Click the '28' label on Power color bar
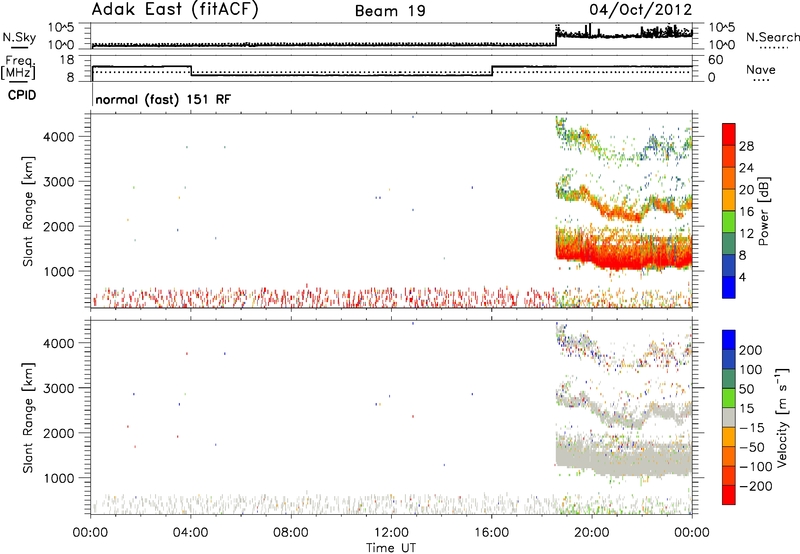800x554 pixels. 746,146
